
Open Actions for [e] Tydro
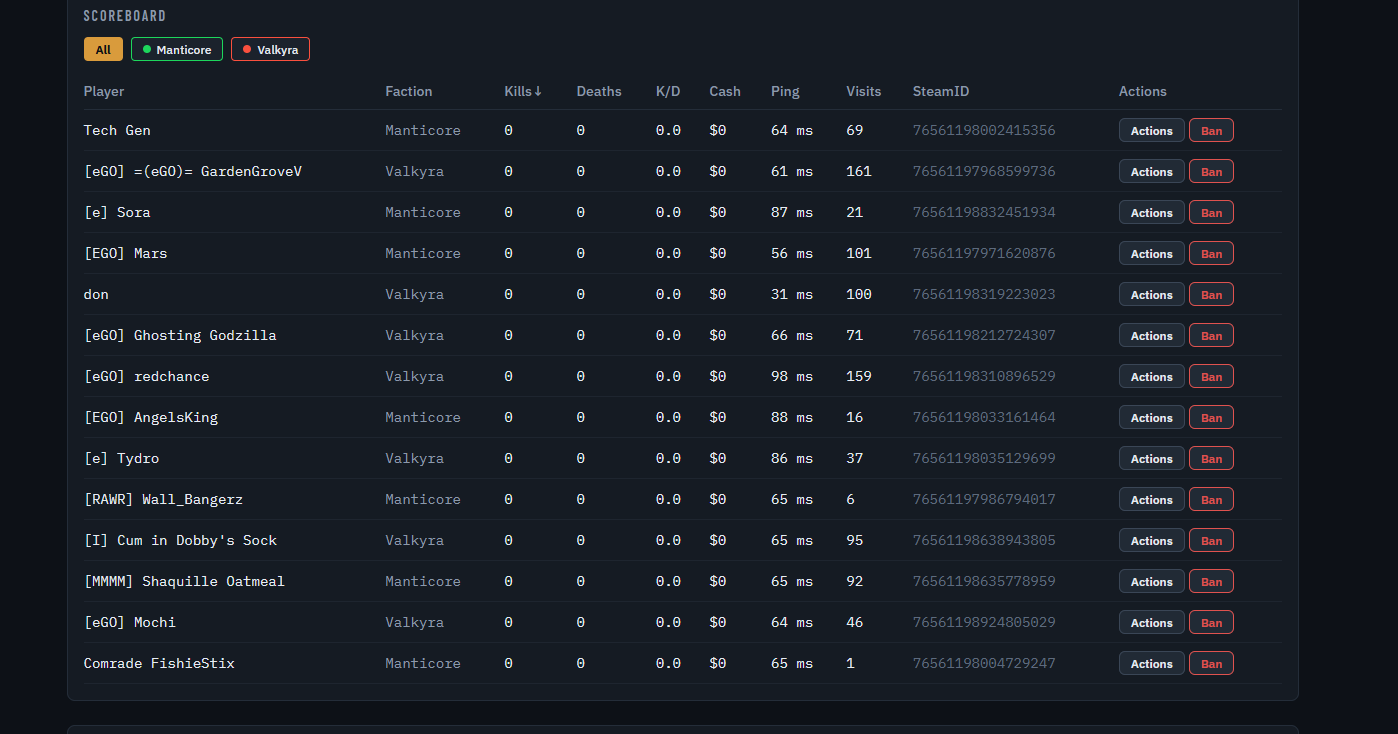tap(1151, 459)
